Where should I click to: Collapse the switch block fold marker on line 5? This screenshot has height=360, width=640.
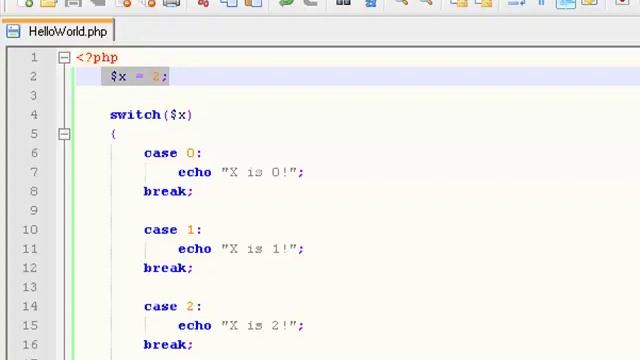[x=64, y=134]
